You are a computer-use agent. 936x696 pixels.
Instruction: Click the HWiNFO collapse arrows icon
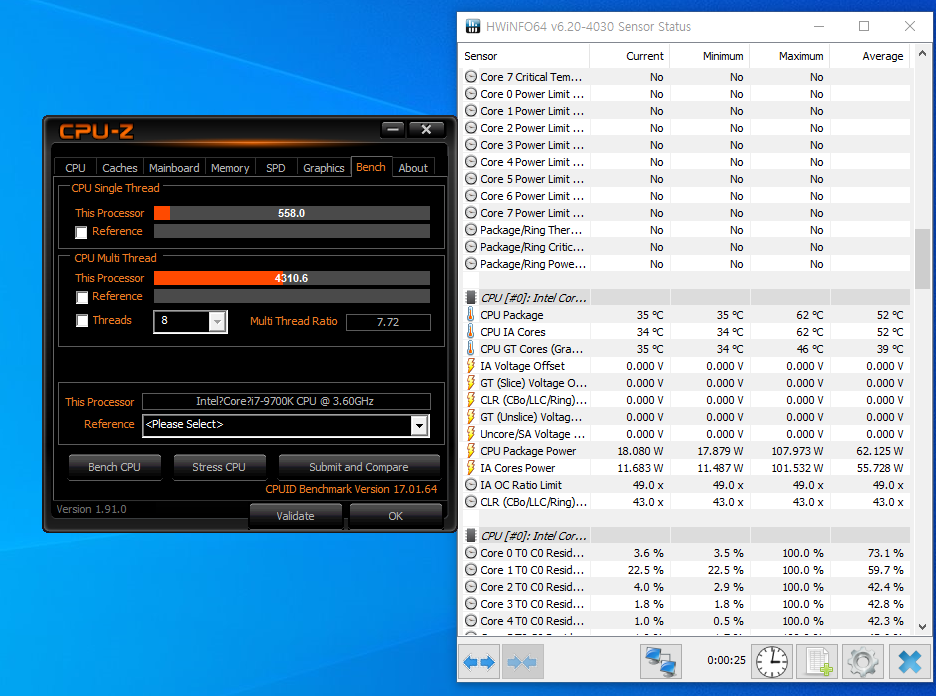(522, 661)
